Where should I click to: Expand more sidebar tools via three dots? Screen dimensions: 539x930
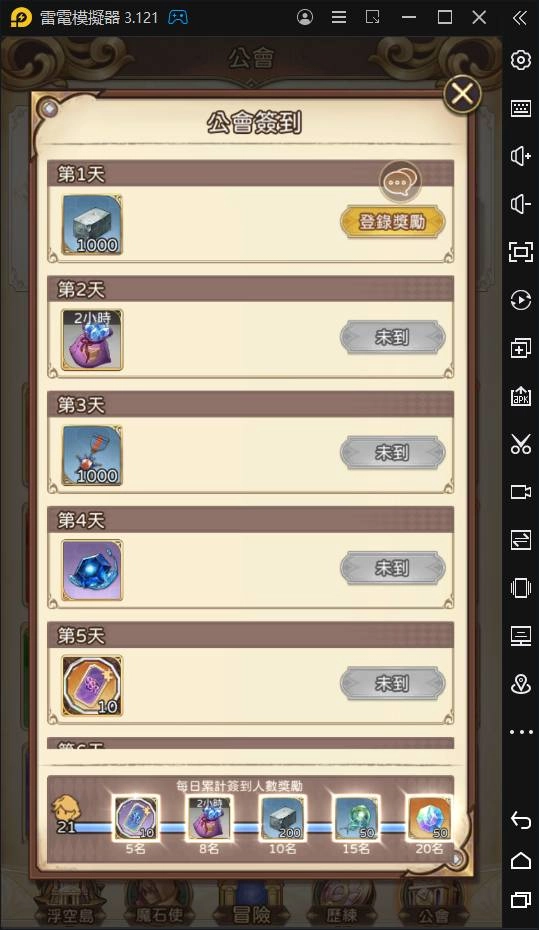coord(521,732)
